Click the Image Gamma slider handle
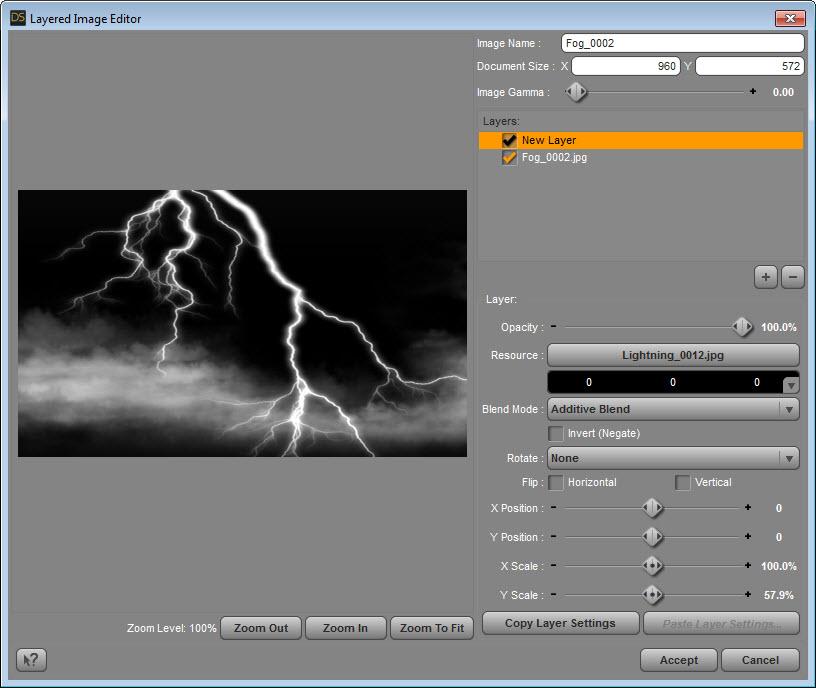Screen dimensions: 816x688 (x=576, y=92)
